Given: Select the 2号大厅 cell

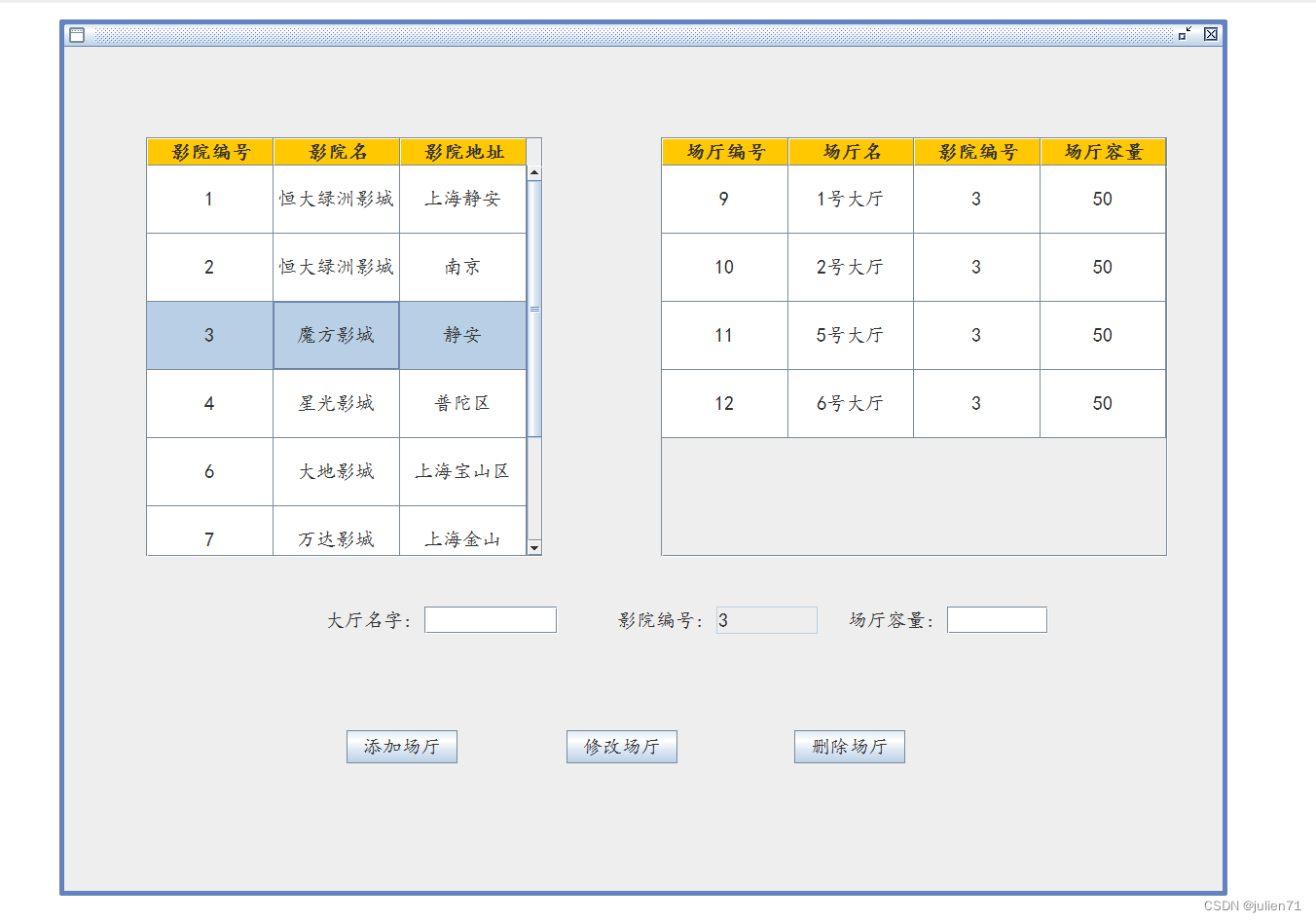Looking at the screenshot, I should click(x=851, y=268).
